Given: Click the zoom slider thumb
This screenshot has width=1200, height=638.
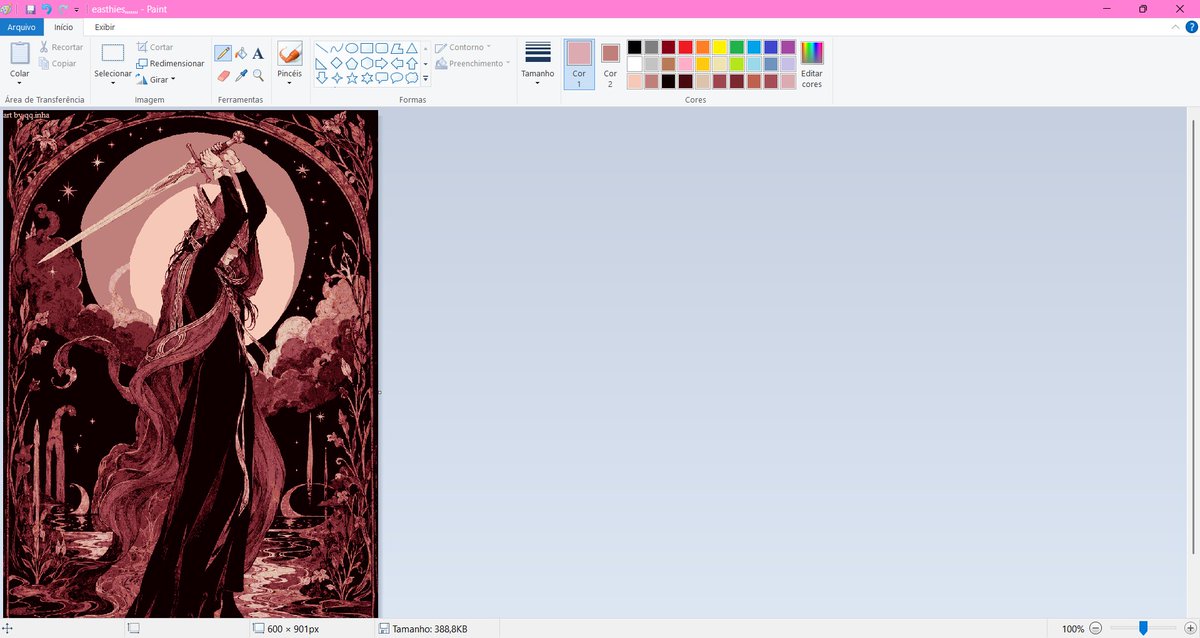Looking at the screenshot, I should click(1143, 628).
